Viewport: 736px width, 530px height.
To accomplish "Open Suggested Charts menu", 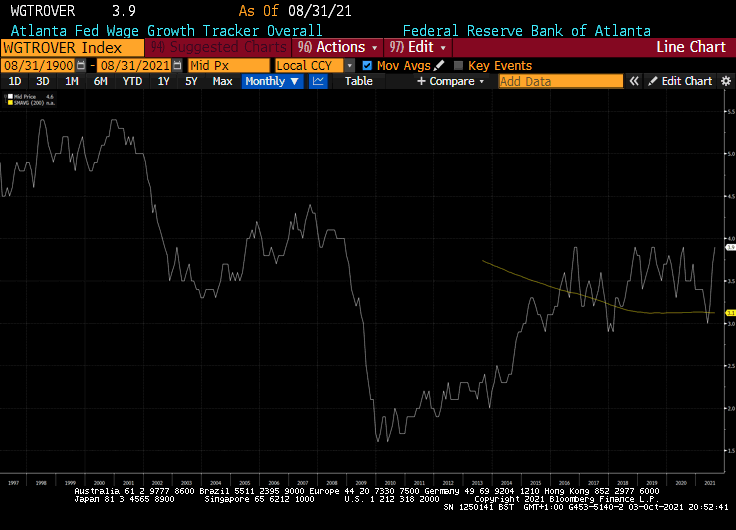I will (x=218, y=47).
